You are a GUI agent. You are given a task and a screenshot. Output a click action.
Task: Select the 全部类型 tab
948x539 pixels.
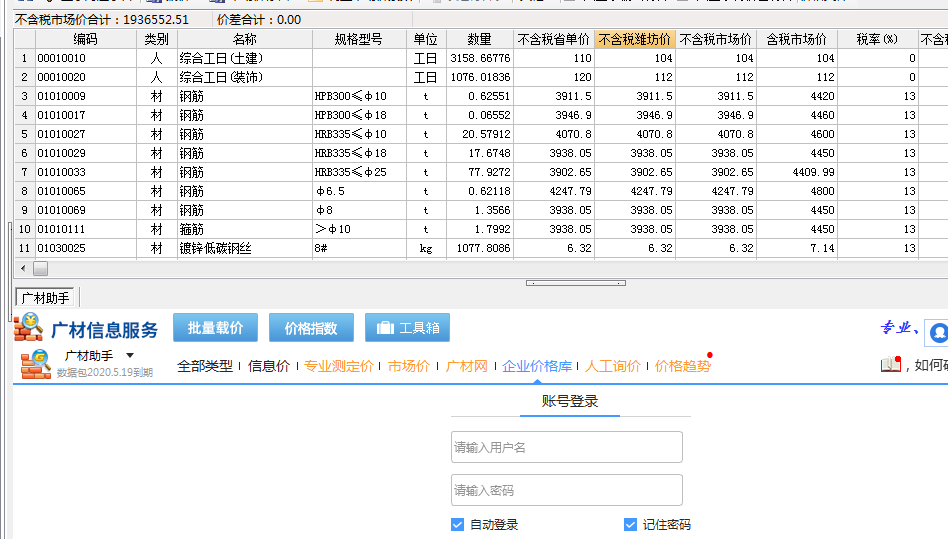[x=205, y=366]
